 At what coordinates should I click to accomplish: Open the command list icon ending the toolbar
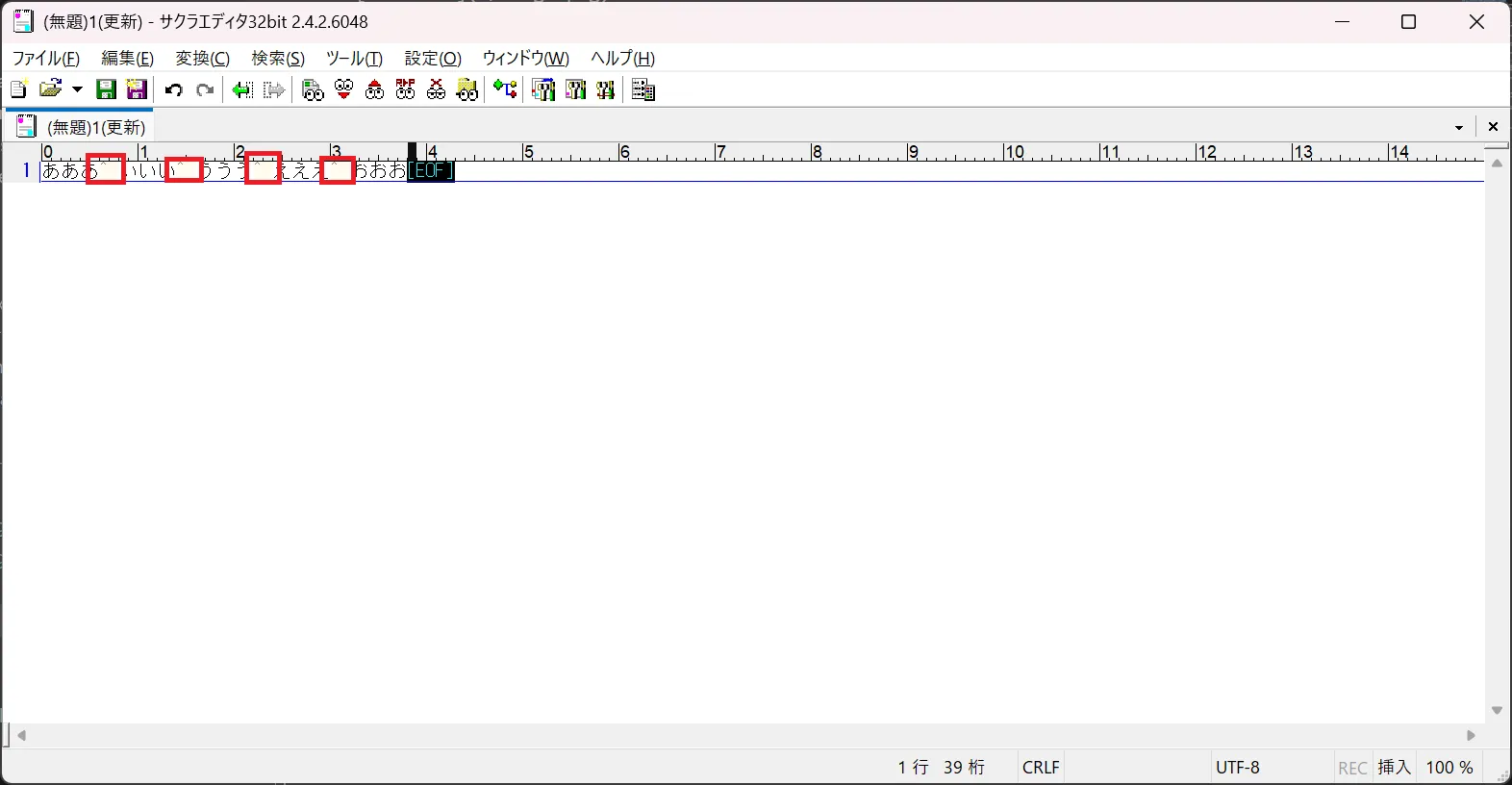[643, 89]
